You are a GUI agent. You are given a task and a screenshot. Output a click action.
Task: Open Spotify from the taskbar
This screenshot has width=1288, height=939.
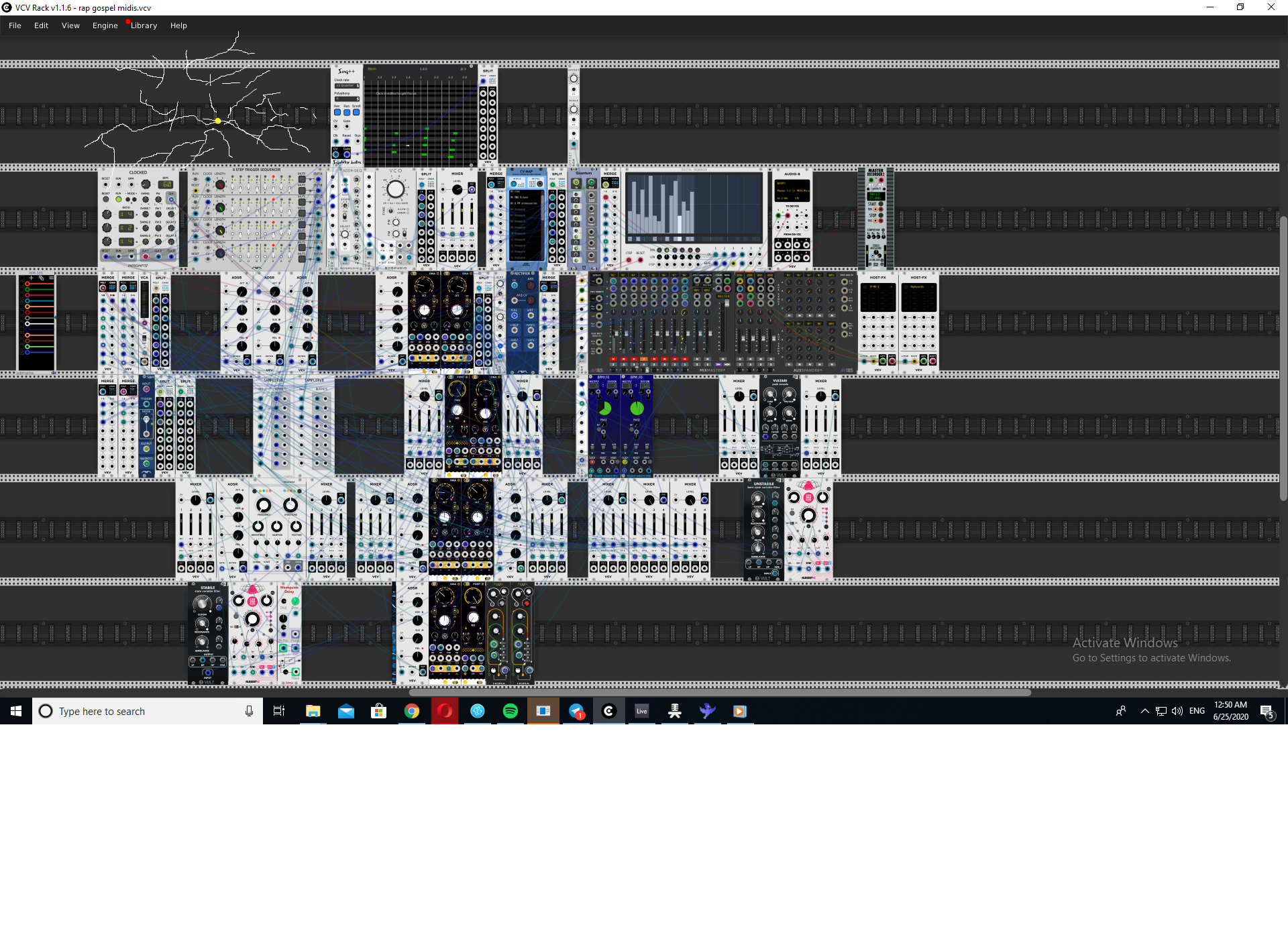tap(511, 711)
